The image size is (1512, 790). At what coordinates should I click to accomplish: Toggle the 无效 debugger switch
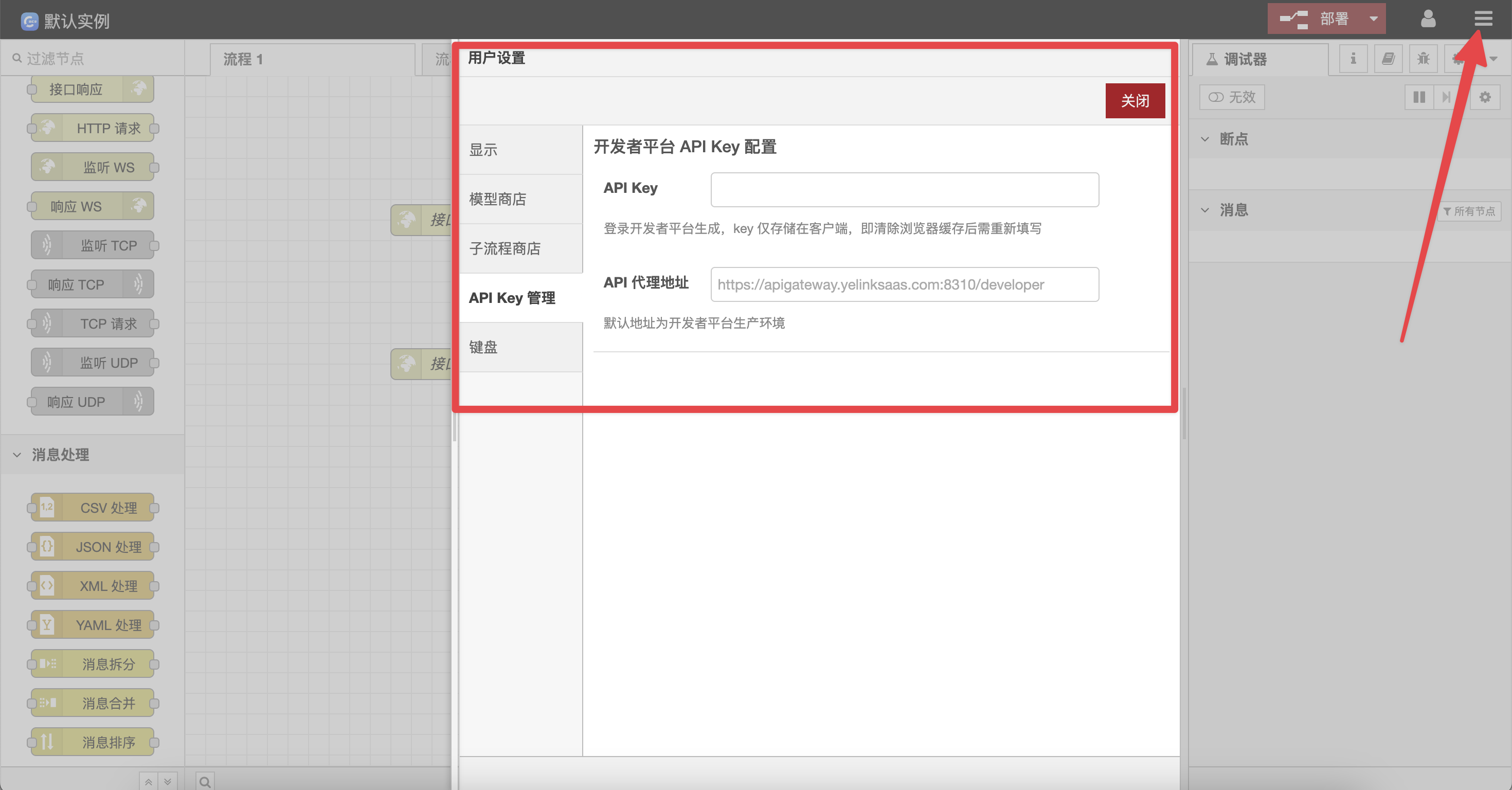coord(1231,97)
